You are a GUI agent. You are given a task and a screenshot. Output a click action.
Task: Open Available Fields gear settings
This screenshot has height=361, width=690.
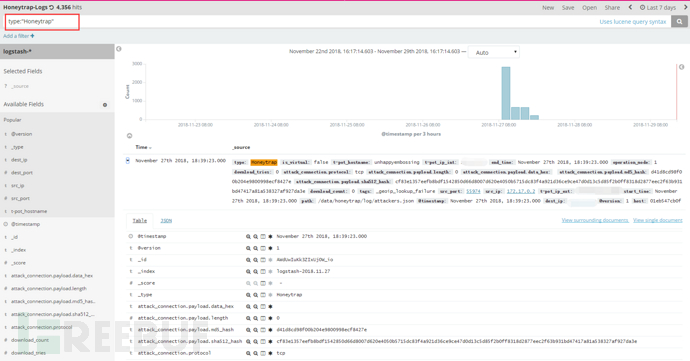(x=105, y=105)
